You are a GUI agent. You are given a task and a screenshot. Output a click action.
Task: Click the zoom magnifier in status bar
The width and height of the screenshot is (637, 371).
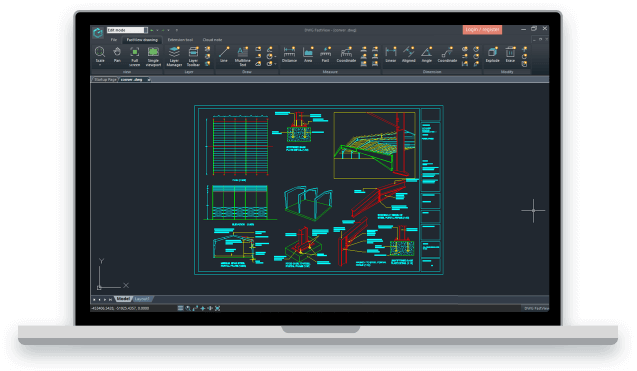tap(188, 308)
